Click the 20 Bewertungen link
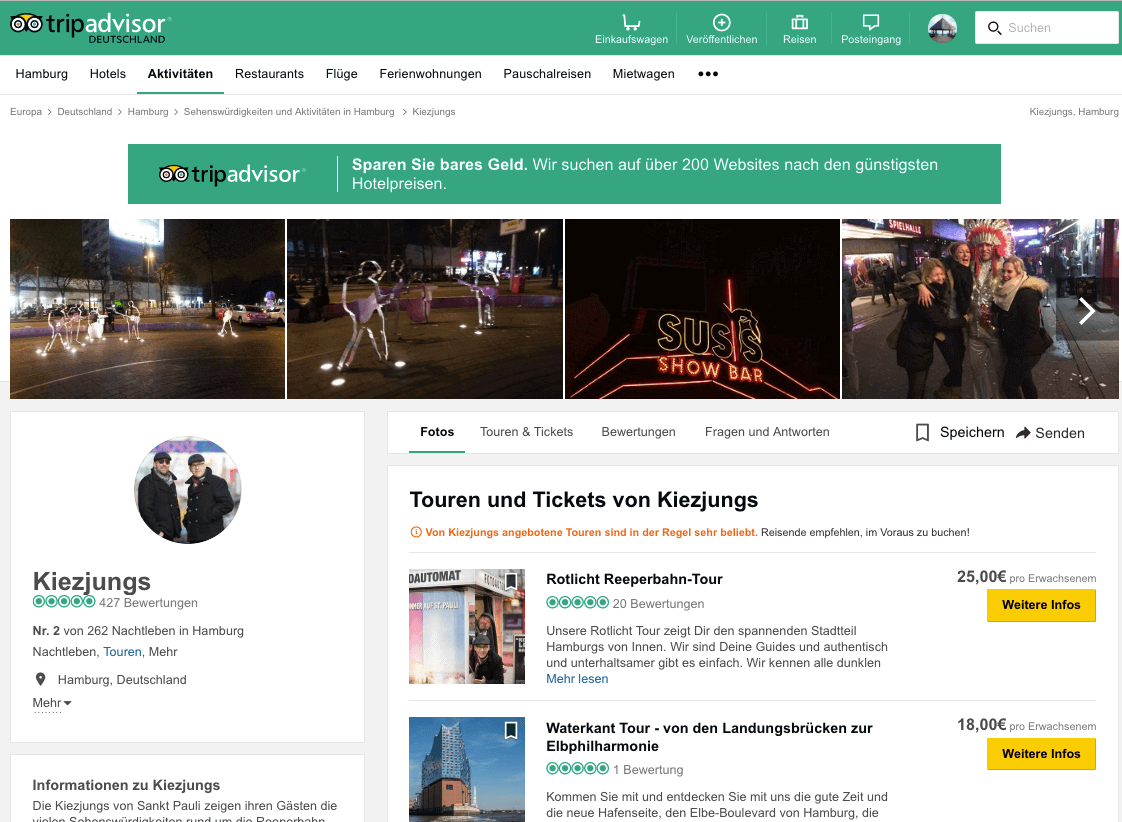The height and width of the screenshot is (822, 1122). [658, 604]
